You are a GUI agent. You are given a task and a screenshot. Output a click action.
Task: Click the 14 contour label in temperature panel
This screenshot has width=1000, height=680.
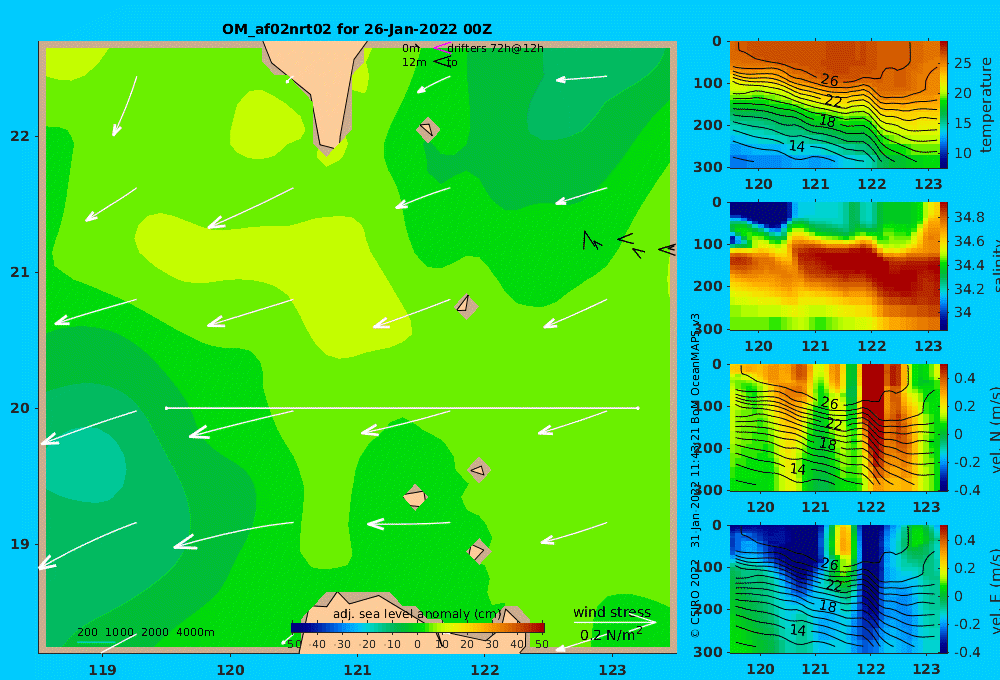pos(797,146)
